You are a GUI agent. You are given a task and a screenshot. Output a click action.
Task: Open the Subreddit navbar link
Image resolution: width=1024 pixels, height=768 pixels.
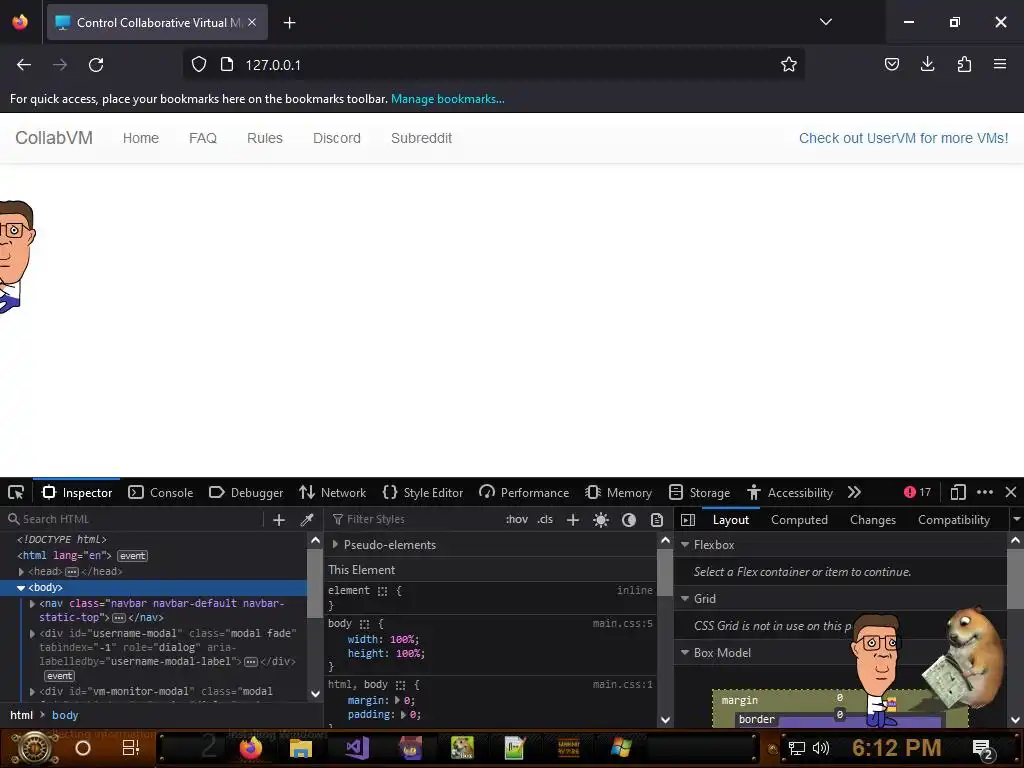421,138
